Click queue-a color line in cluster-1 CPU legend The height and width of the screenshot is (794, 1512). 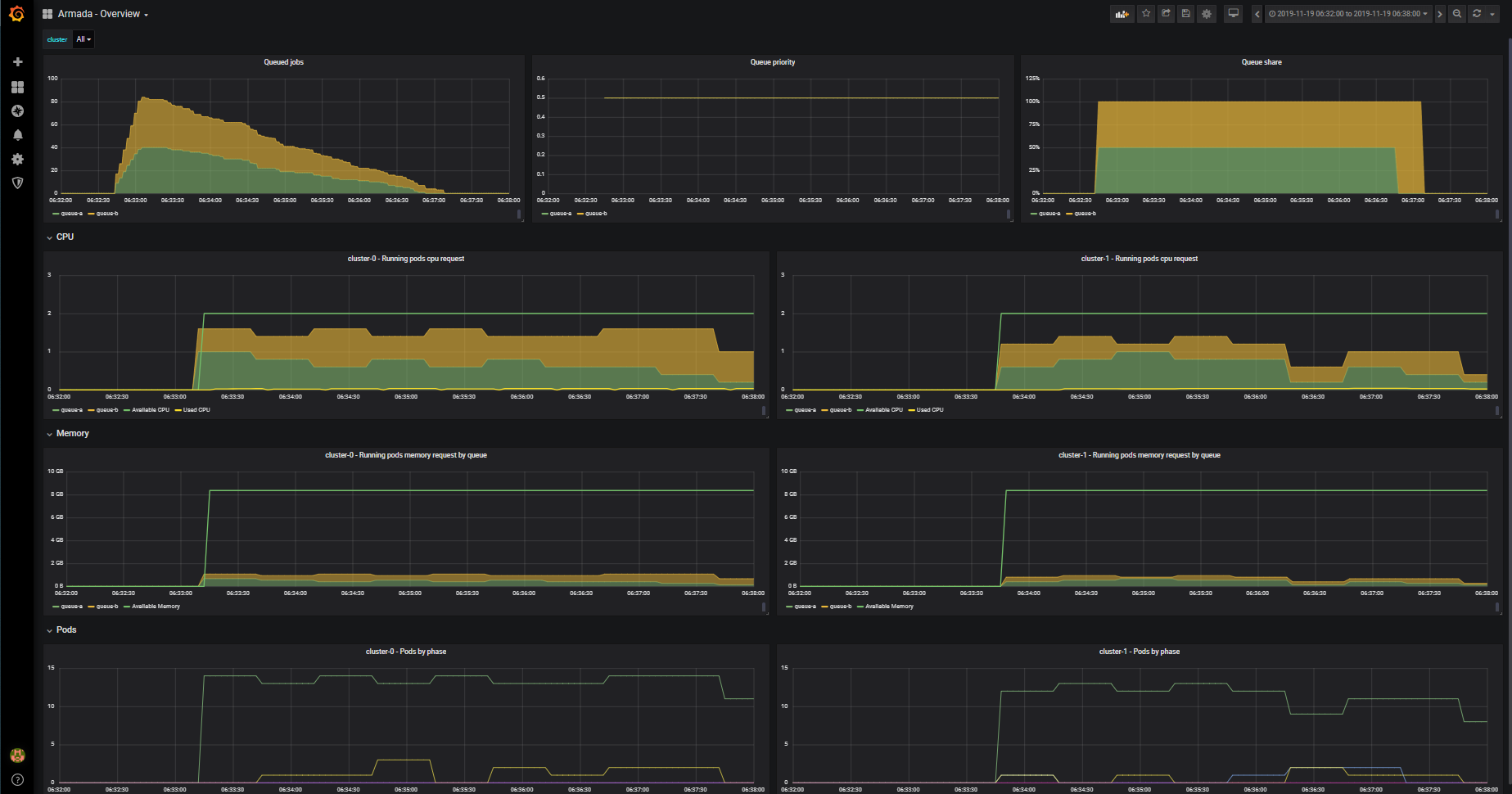(789, 410)
